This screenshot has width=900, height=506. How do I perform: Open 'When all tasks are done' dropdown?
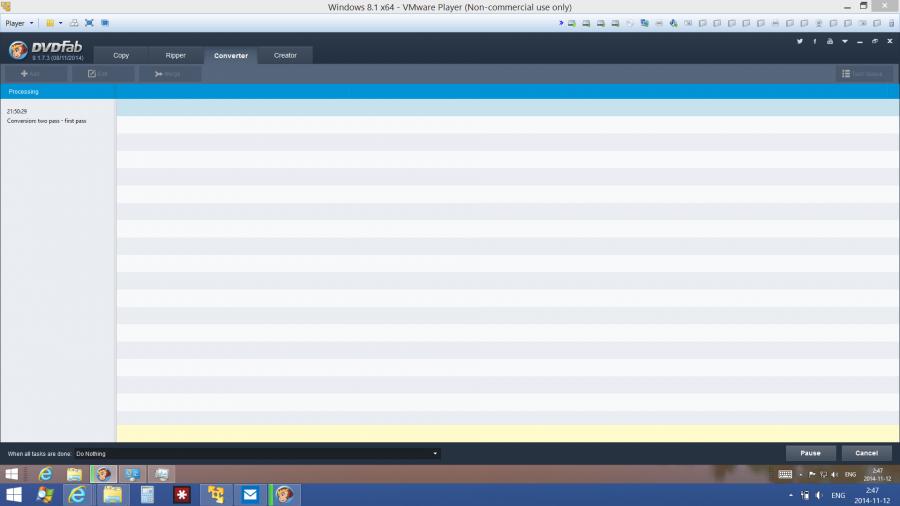coord(257,454)
